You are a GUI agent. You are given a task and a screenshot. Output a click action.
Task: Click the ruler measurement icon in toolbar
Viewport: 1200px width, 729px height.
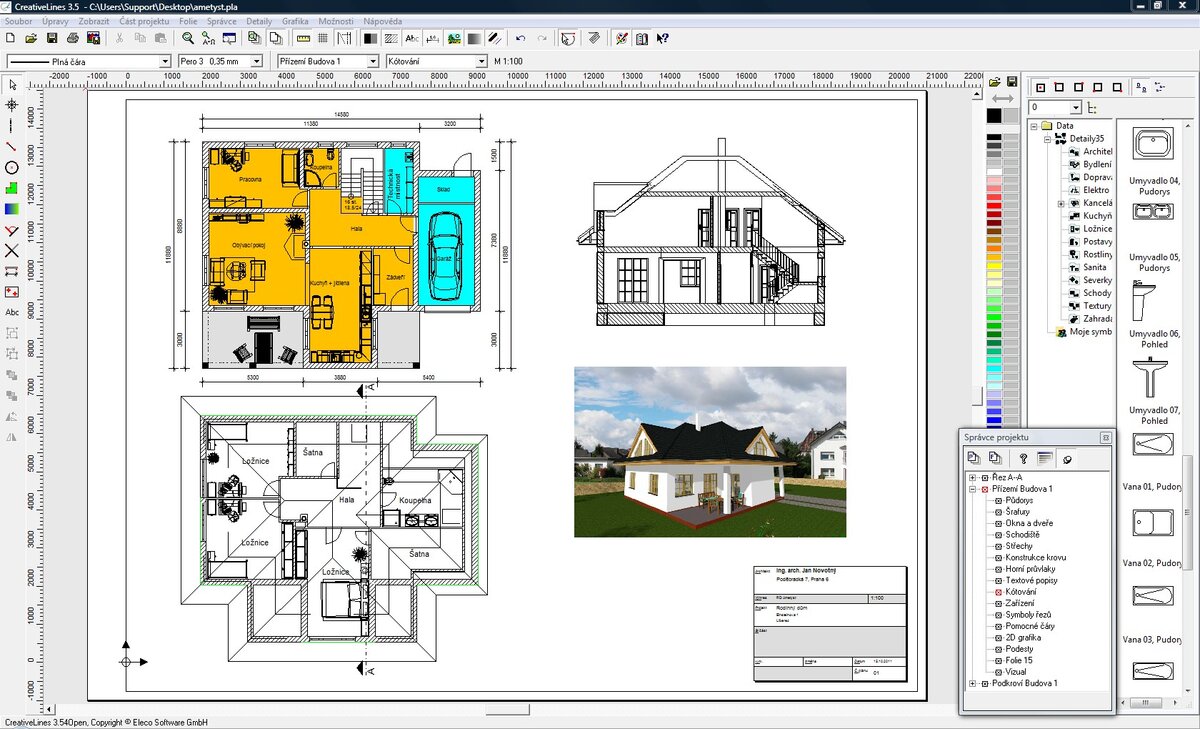coord(304,38)
